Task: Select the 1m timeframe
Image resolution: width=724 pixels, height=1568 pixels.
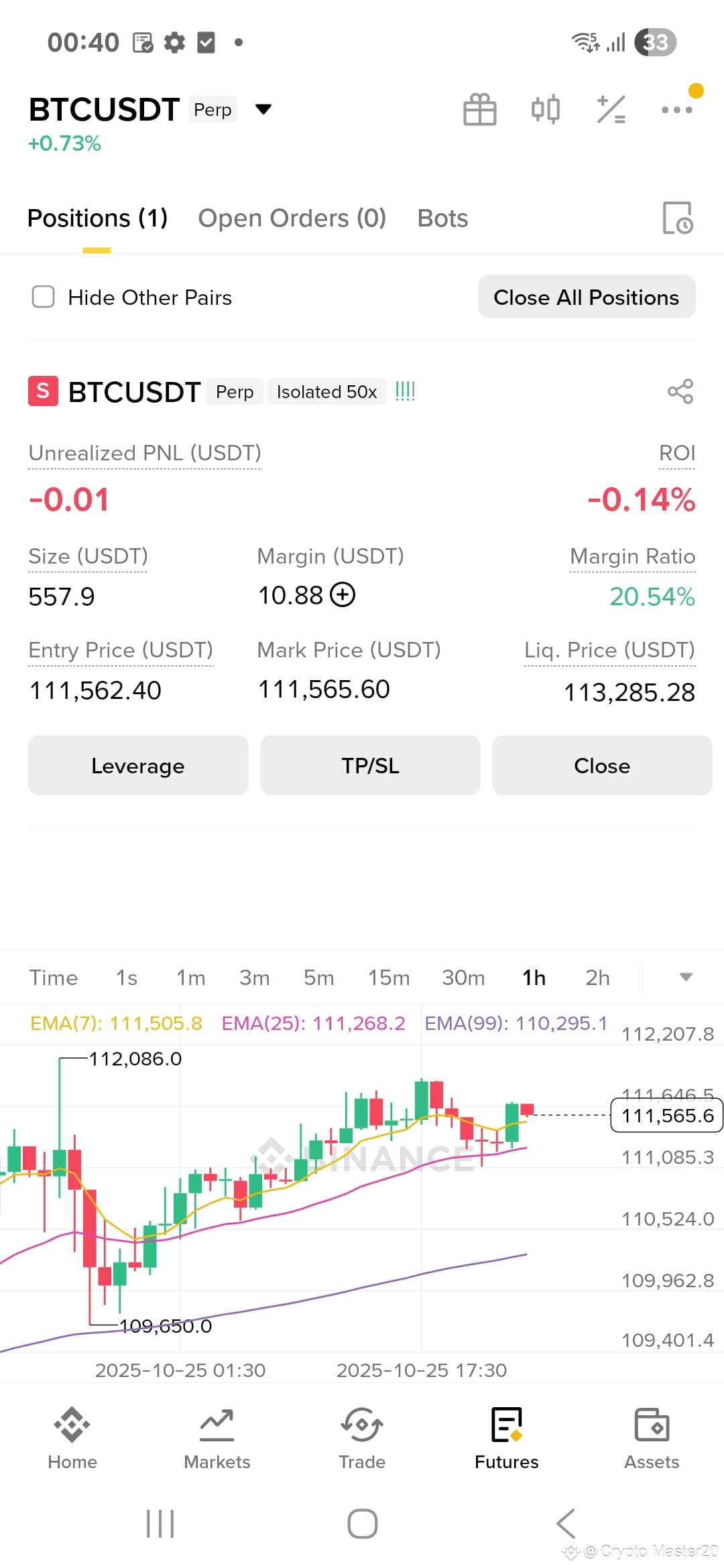Action: click(191, 978)
